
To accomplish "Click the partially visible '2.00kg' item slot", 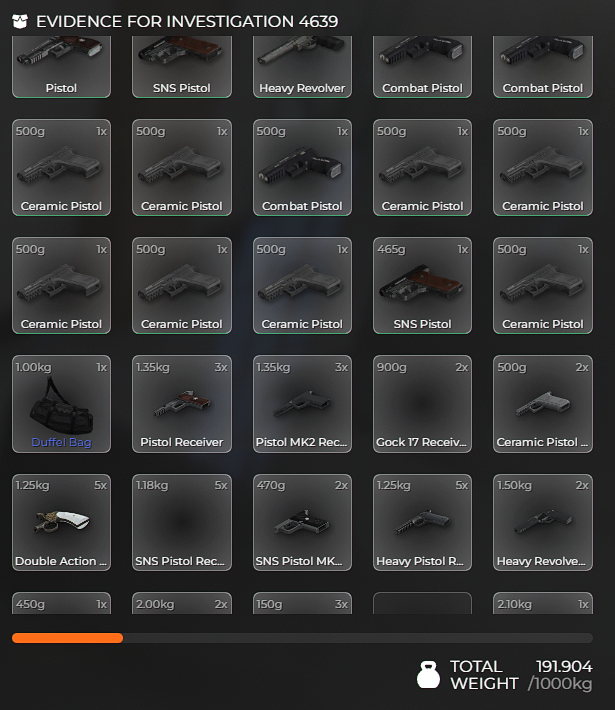I will pyautogui.click(x=182, y=603).
